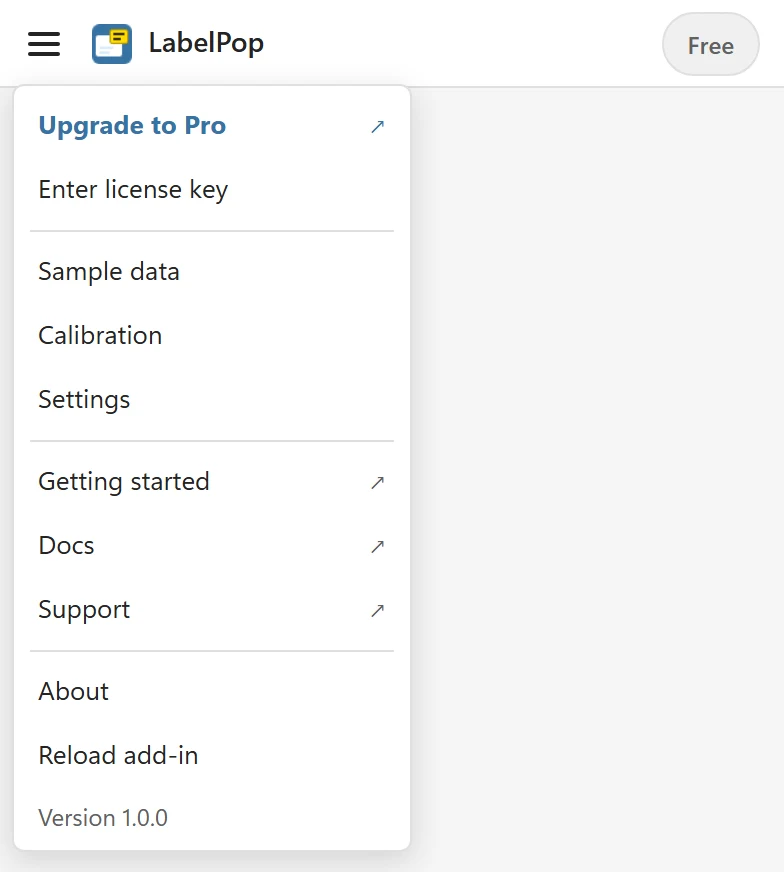Open Upgrade to Pro link
784x872 pixels.
212,126
